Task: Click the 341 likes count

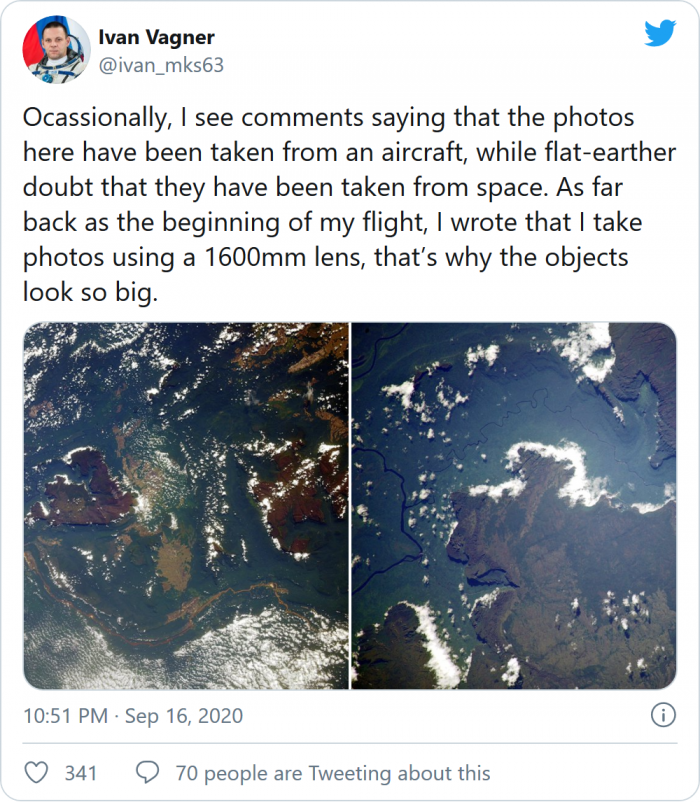Action: tap(80, 773)
